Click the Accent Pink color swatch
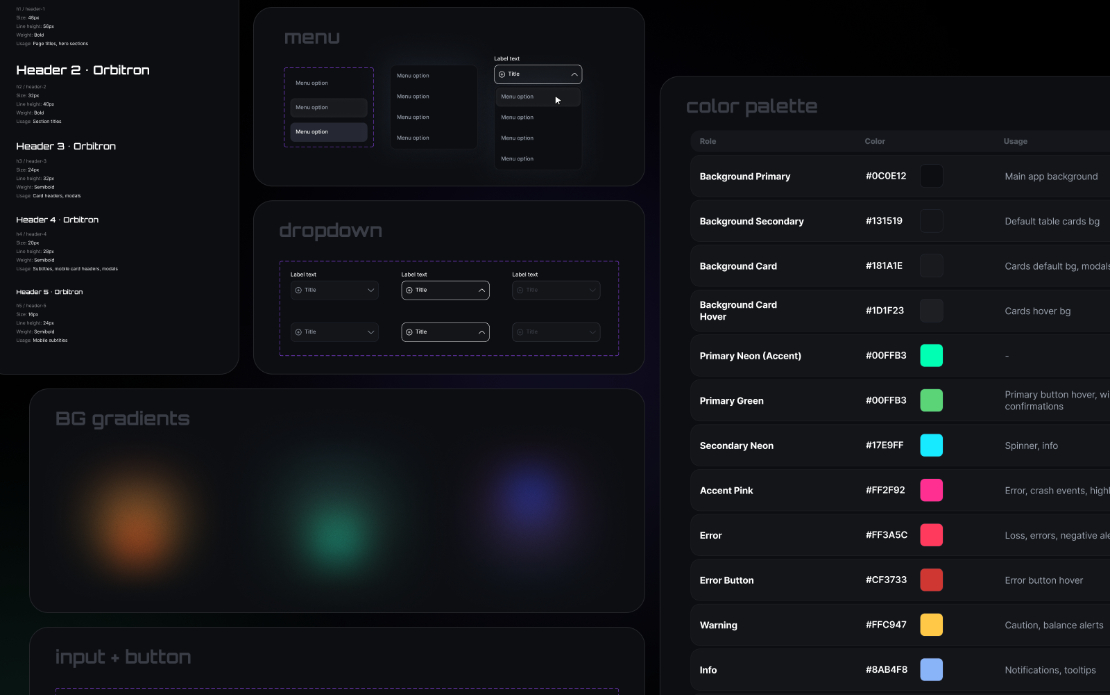Screen dimensions: 1110x695 [931, 490]
